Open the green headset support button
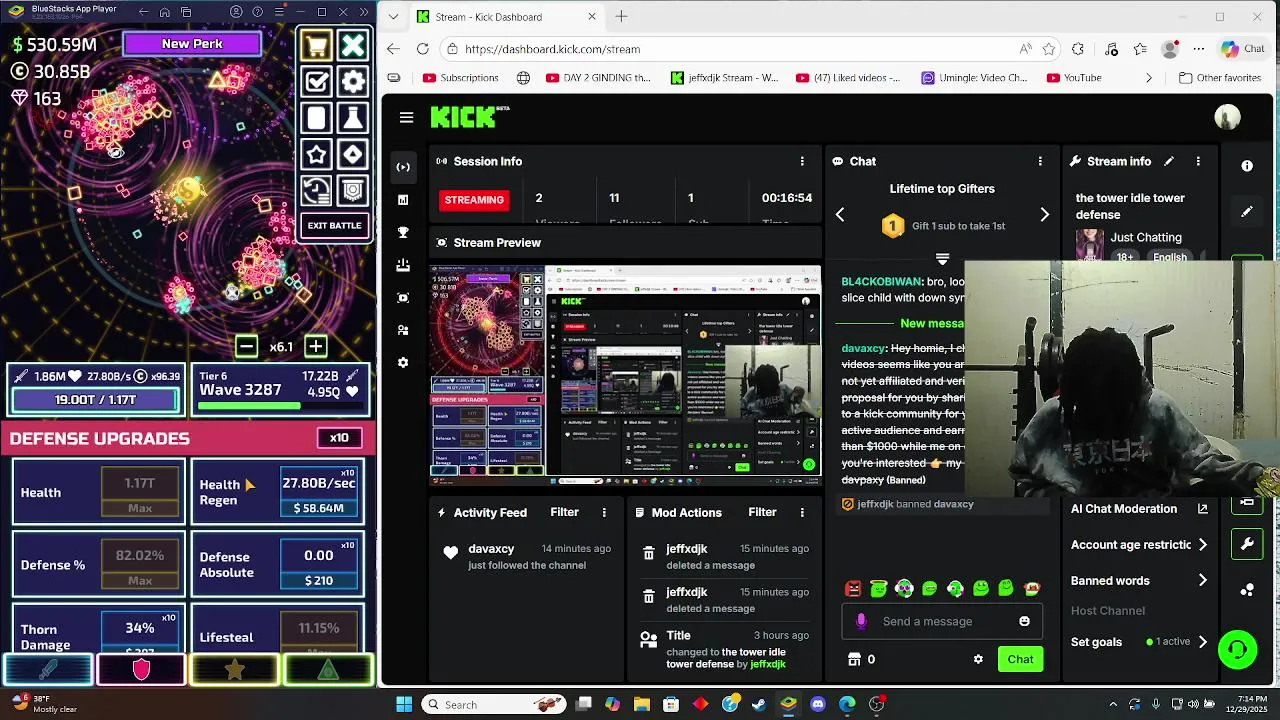The height and width of the screenshot is (720, 1280). click(1237, 650)
